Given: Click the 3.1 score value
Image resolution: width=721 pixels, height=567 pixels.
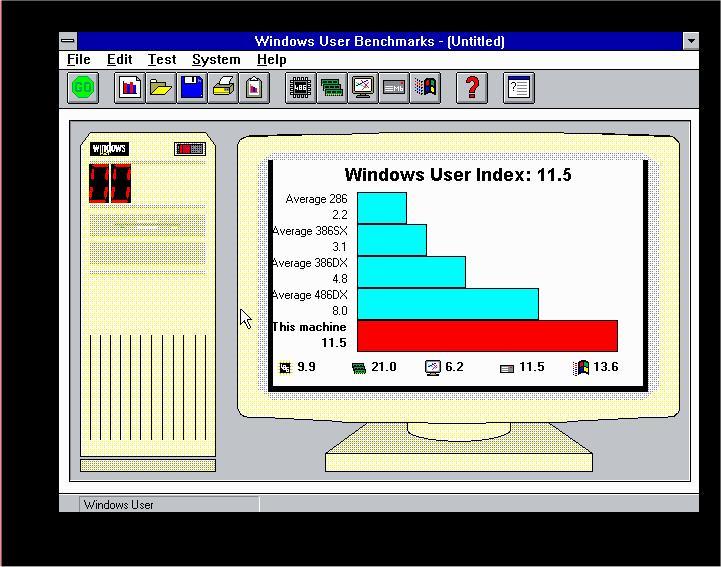Looking at the screenshot, I should click(339, 247).
